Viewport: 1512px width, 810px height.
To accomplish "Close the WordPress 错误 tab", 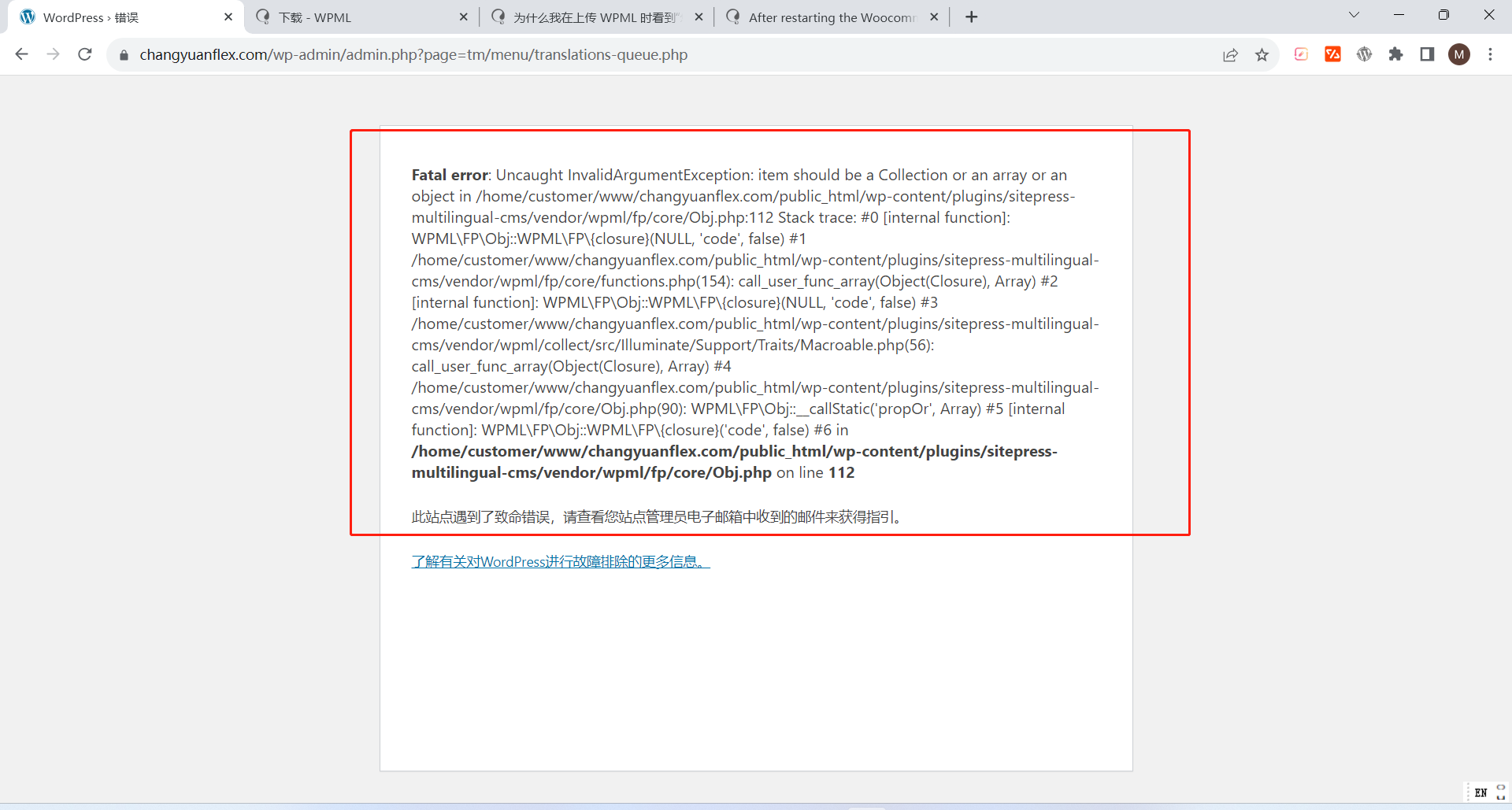I will tap(228, 17).
